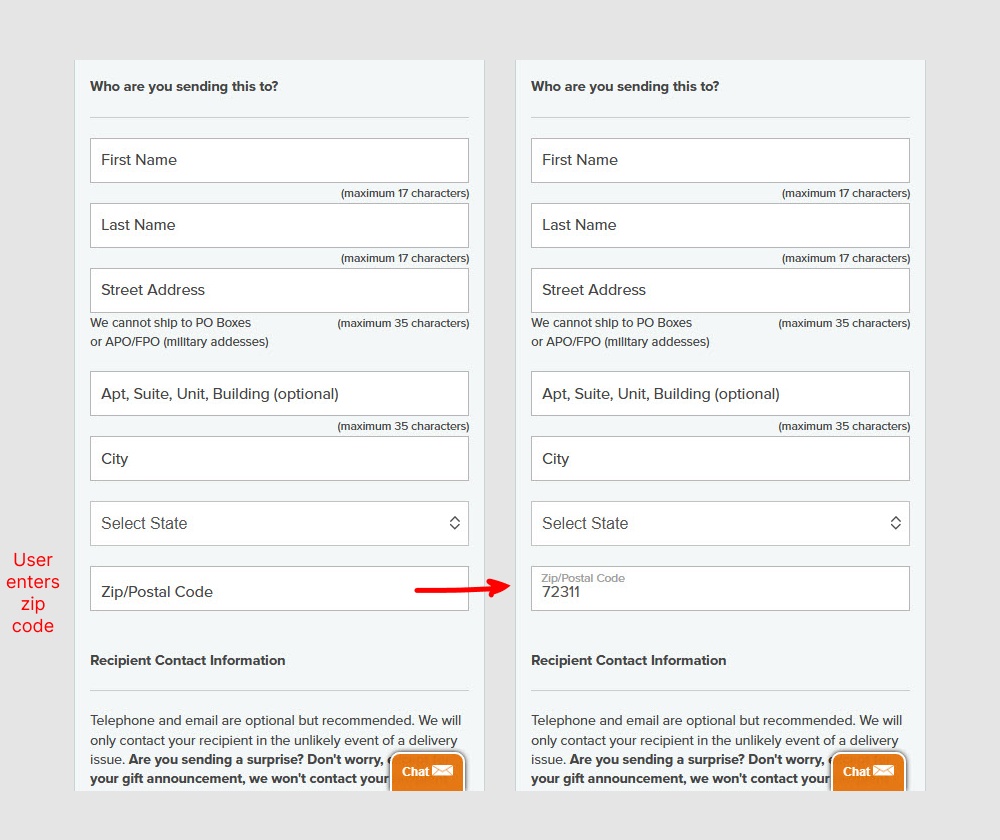Focus the City field in left form
Screen dimensions: 1000x840
pos(279,459)
